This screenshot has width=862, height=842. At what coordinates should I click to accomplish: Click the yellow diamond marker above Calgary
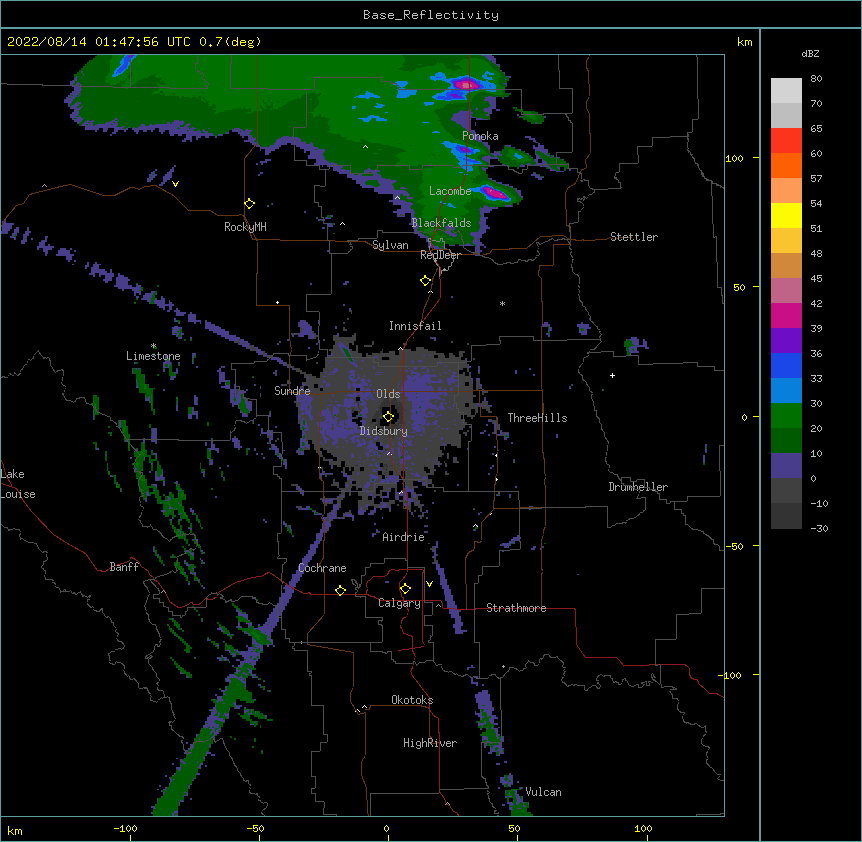tap(405, 589)
